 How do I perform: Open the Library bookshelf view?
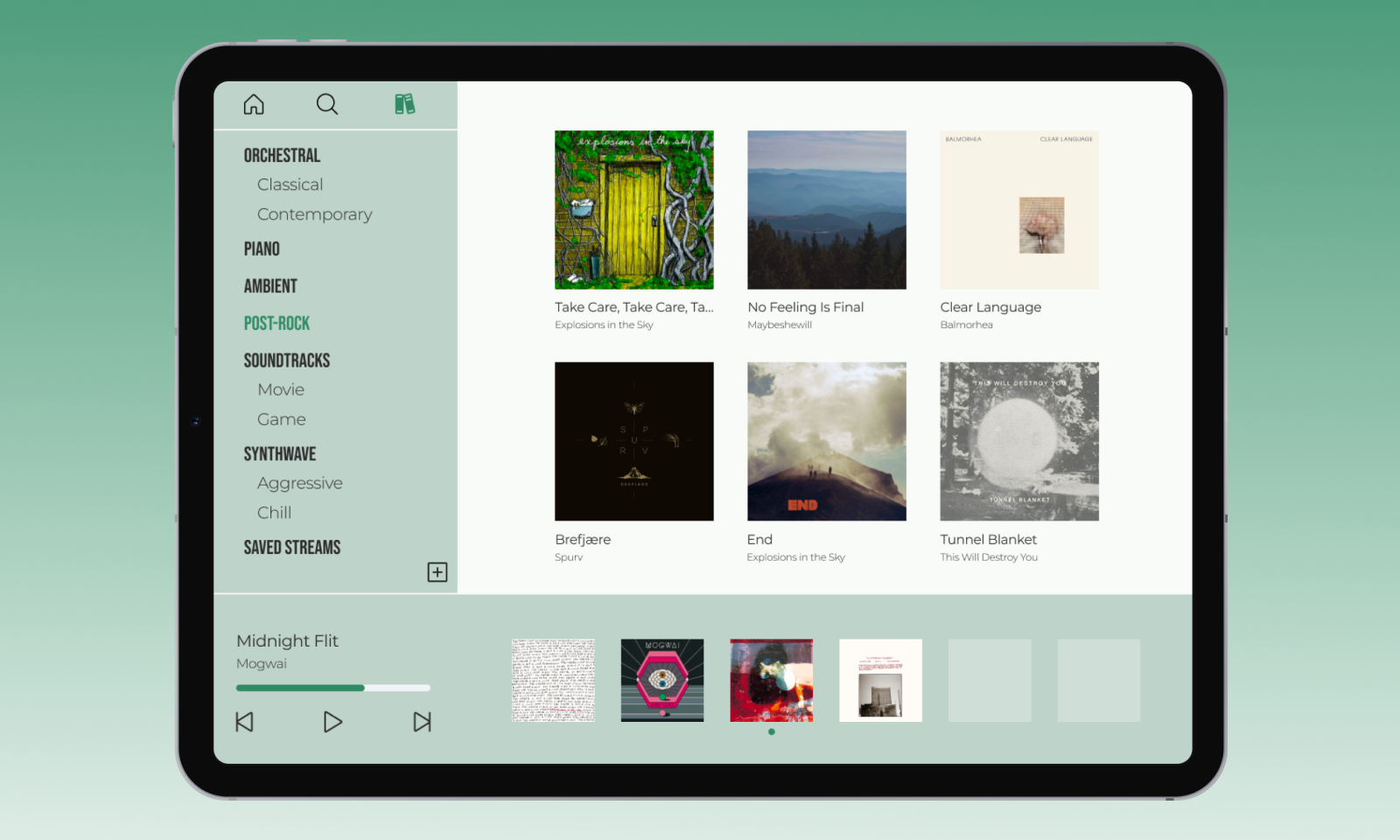click(x=403, y=103)
